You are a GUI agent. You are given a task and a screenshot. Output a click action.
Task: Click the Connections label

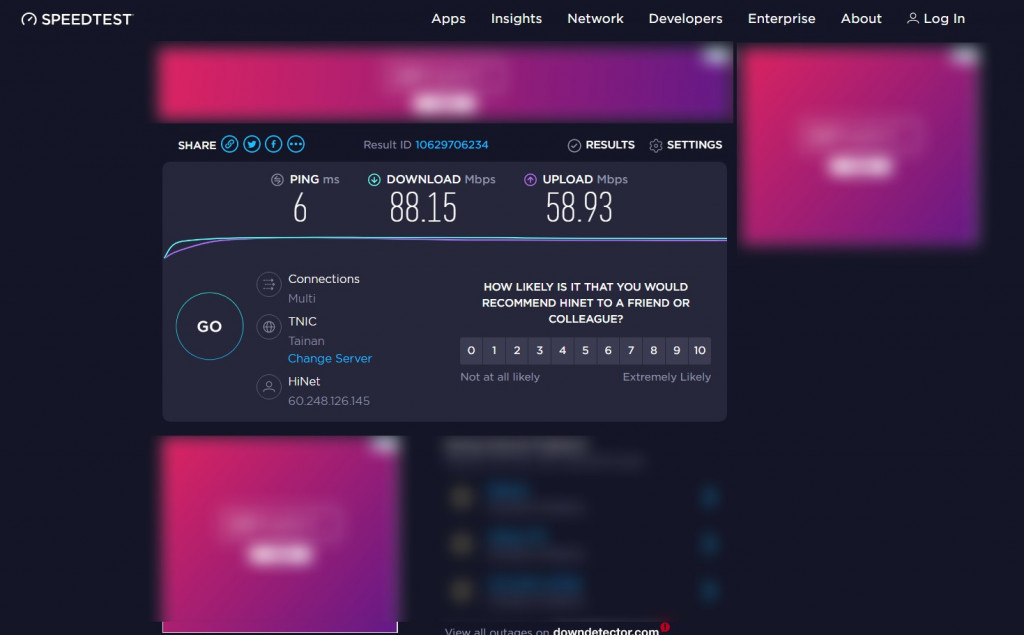point(324,279)
